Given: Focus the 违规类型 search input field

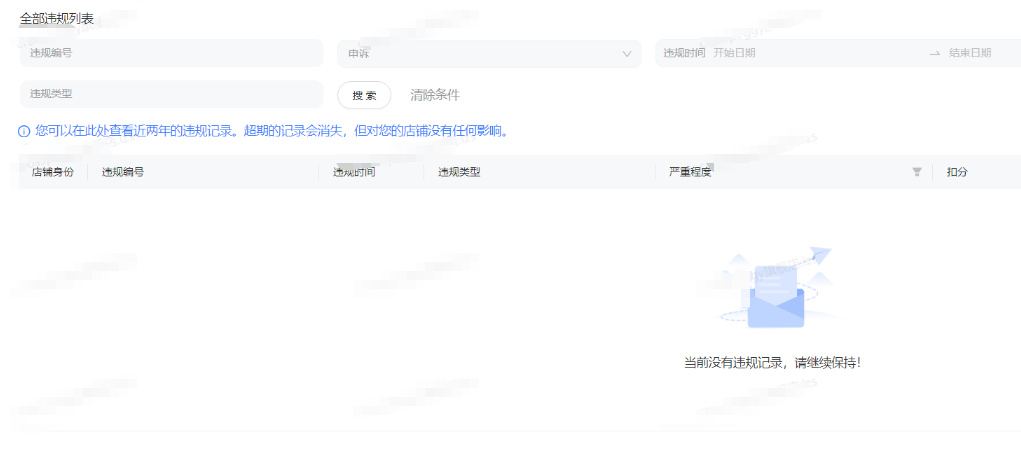Looking at the screenshot, I should 171,94.
